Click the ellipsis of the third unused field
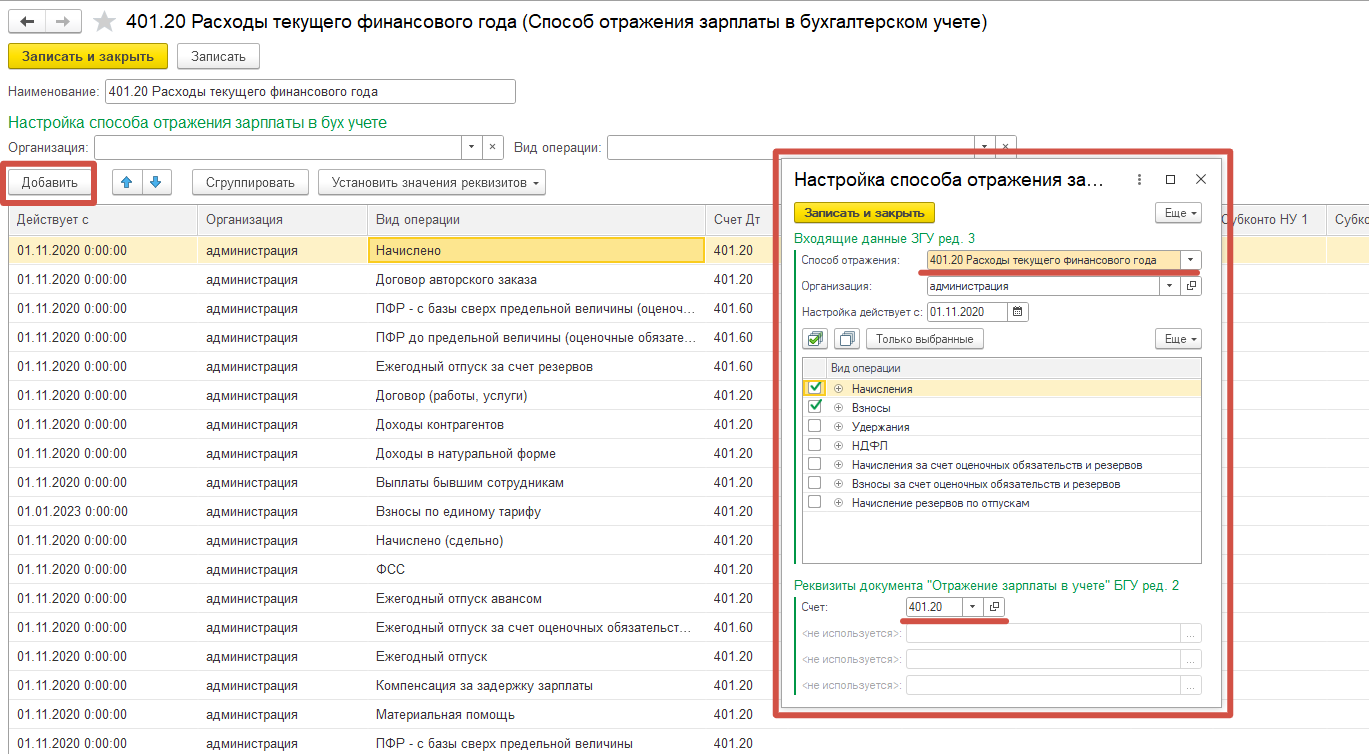This screenshot has width=1369, height=754. [1191, 685]
